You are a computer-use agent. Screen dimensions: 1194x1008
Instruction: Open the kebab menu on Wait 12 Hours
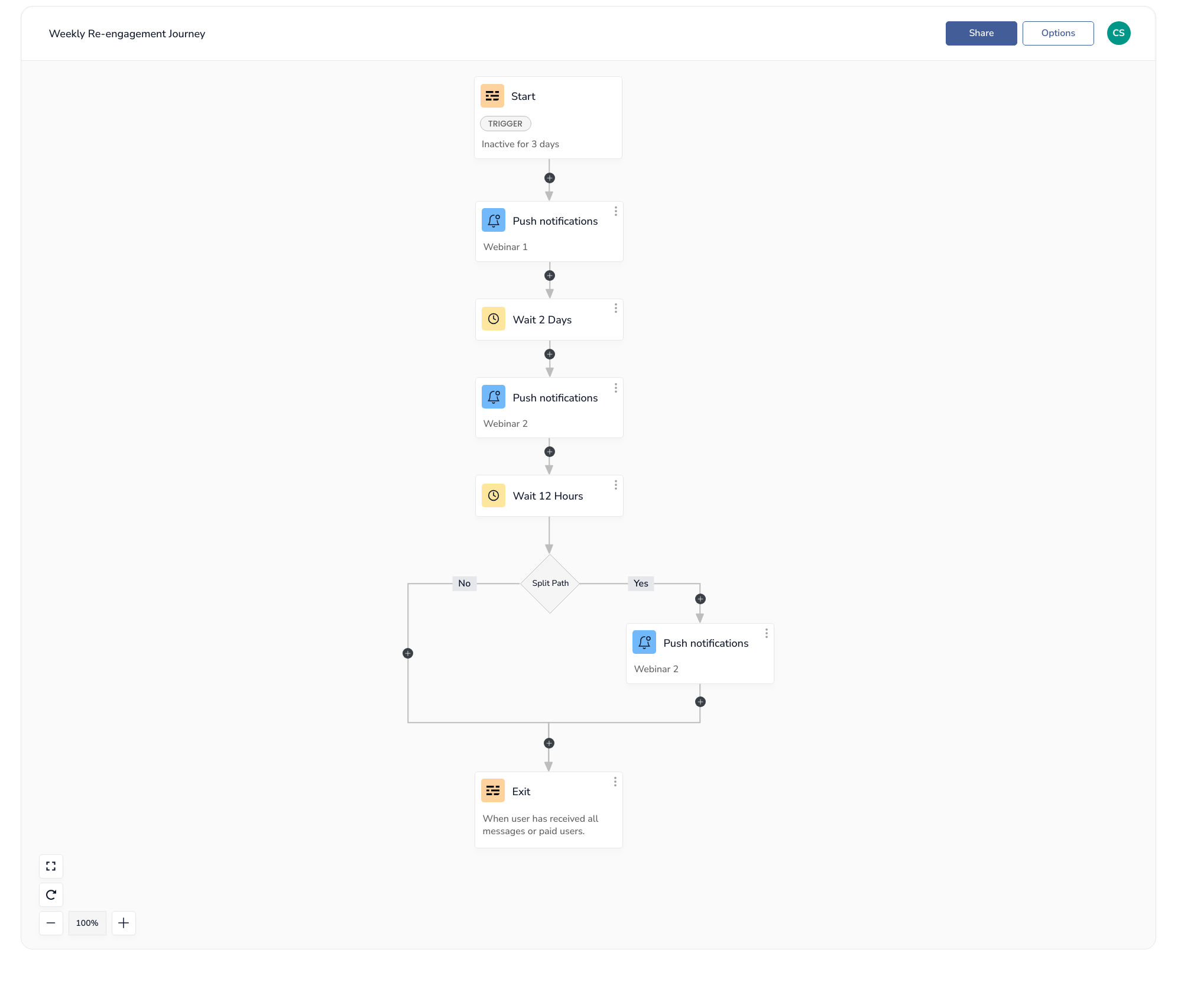click(615, 485)
